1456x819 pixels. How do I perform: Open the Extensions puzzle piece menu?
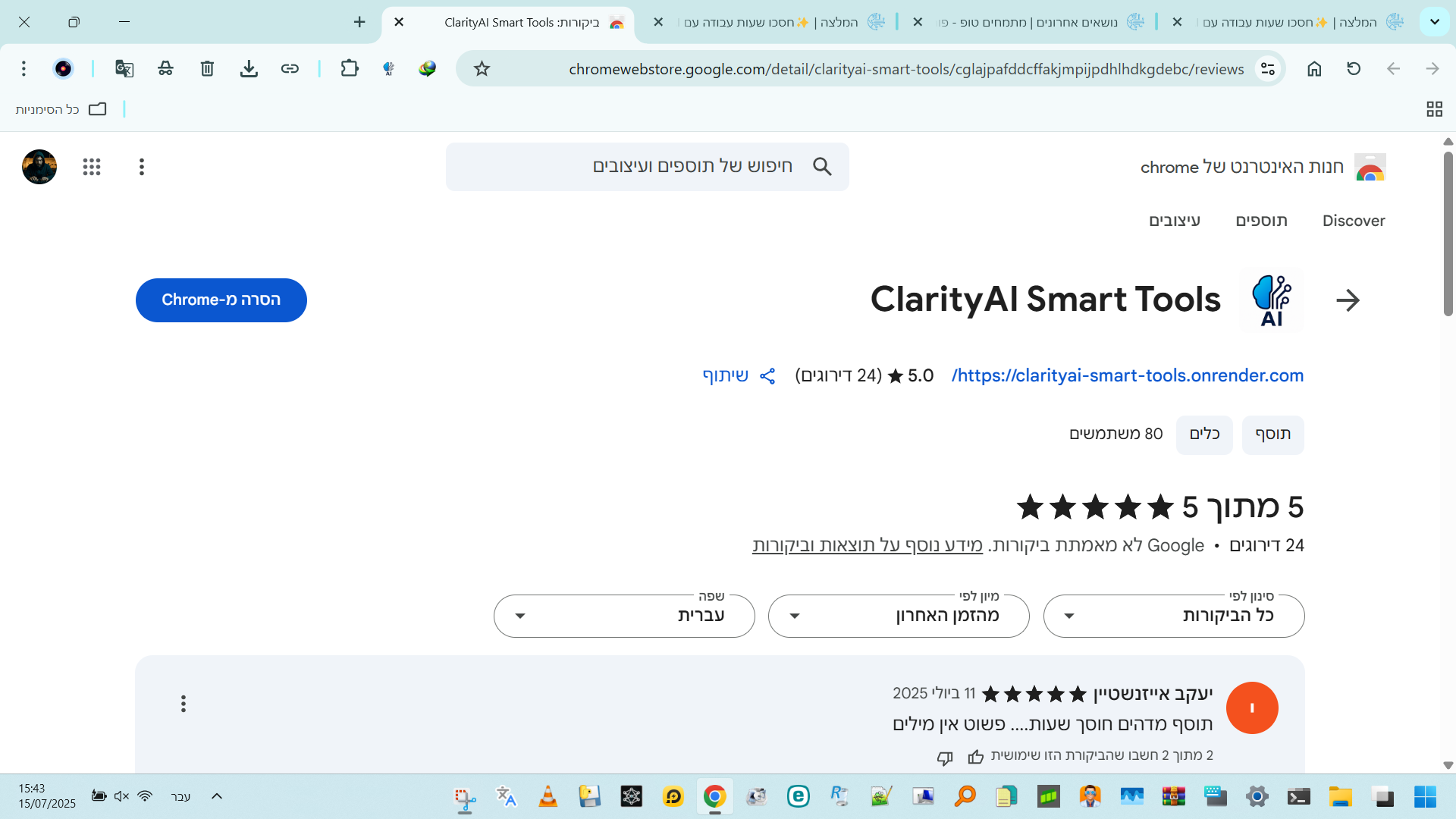[349, 69]
